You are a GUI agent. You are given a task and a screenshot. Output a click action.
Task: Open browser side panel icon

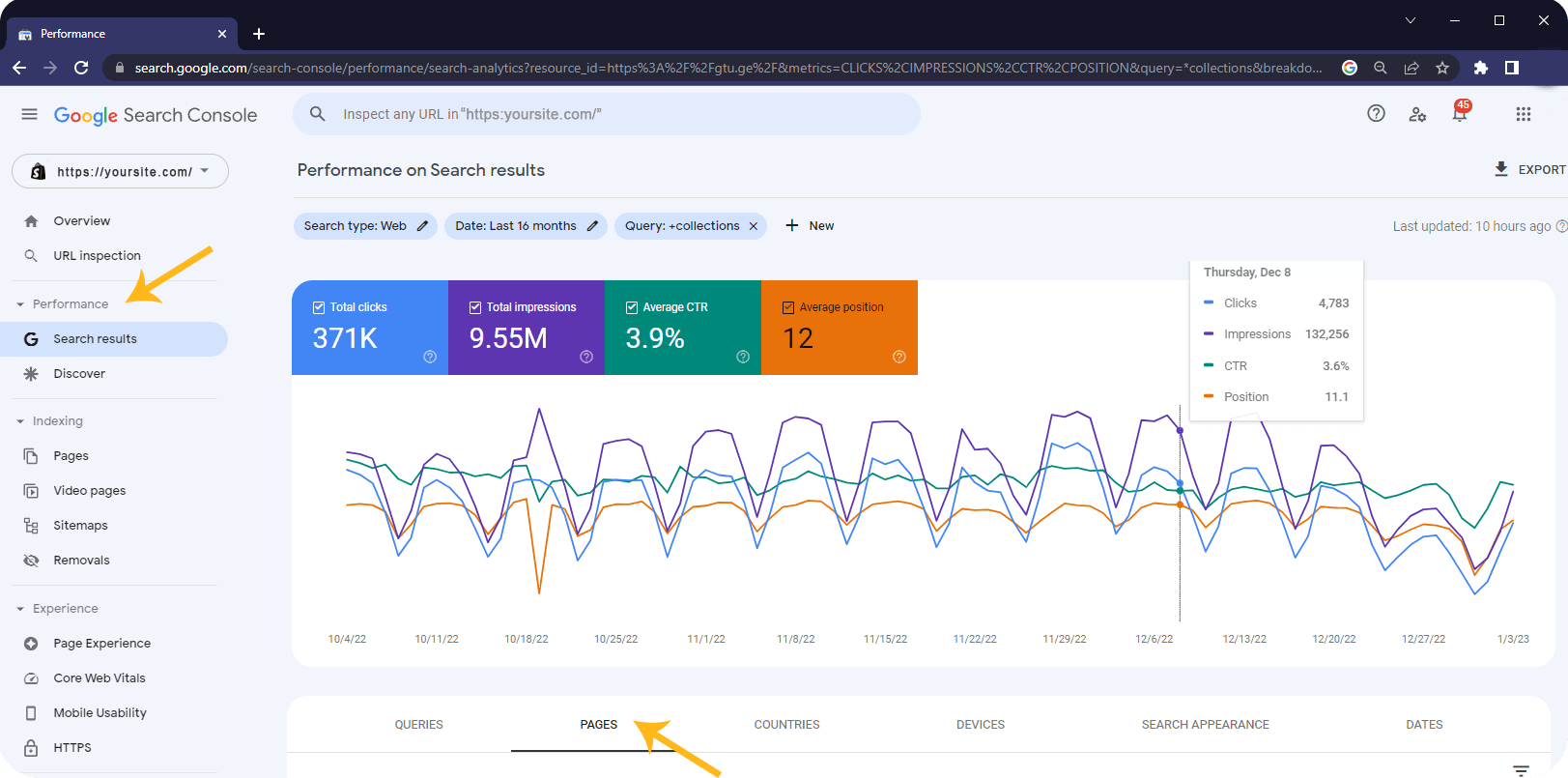coord(1512,68)
